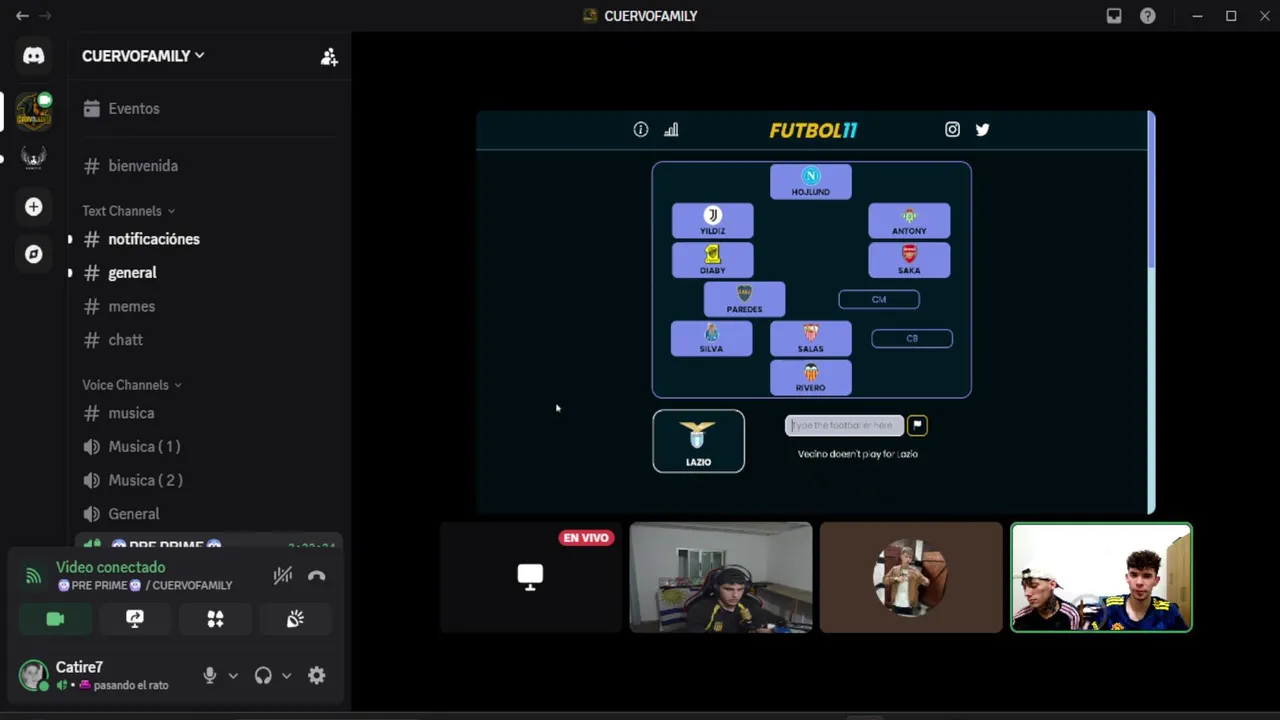Viewport: 1280px width, 720px height.
Task: Select the webcam tile with yellow jersey
Action: [x=721, y=577]
